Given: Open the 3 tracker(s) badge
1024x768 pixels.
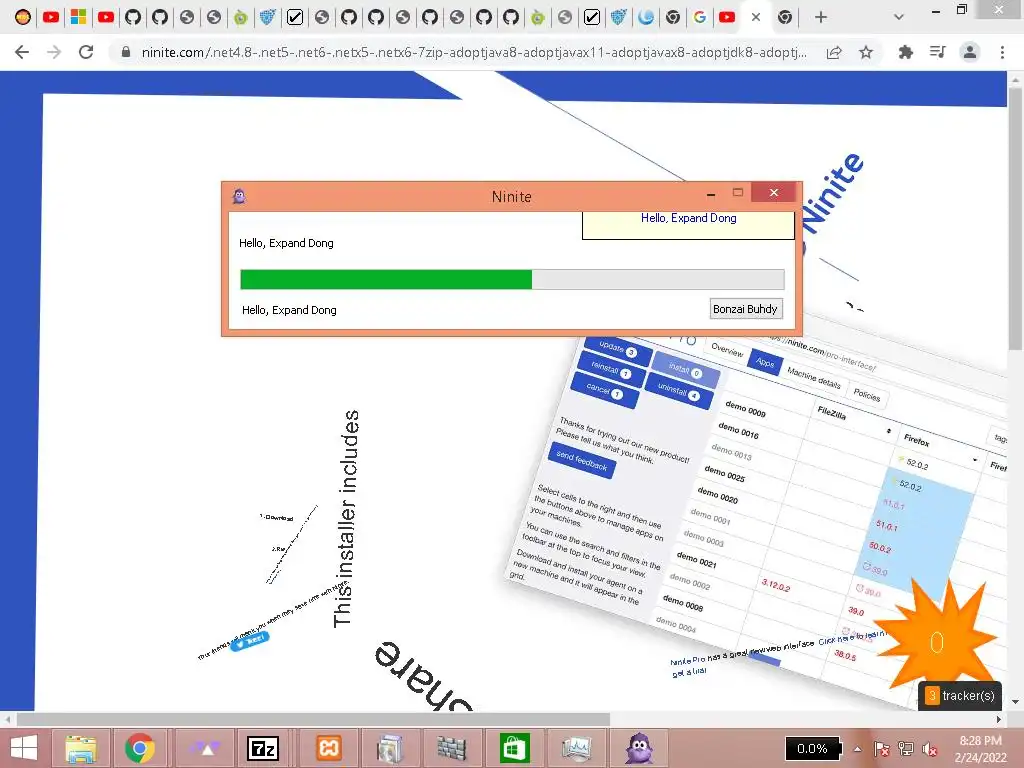Looking at the screenshot, I should pyautogui.click(x=959, y=696).
